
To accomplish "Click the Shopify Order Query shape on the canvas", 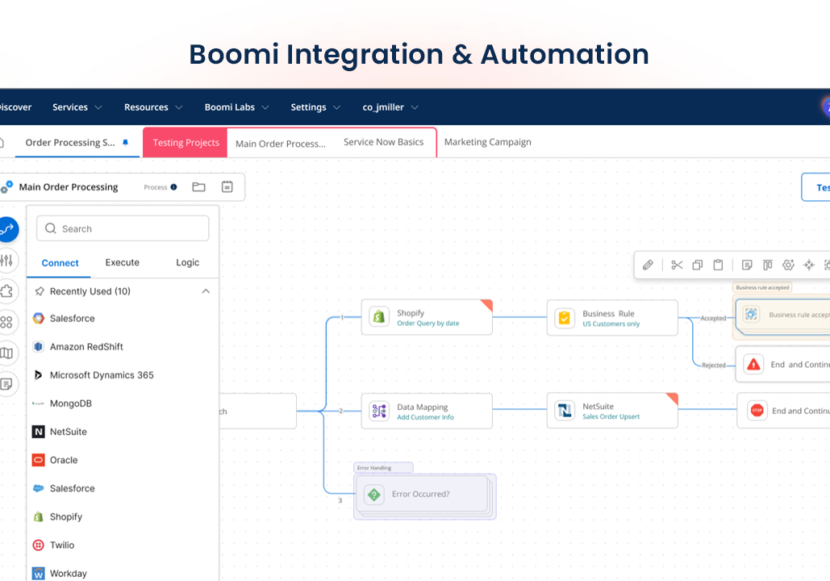I will [426, 316].
